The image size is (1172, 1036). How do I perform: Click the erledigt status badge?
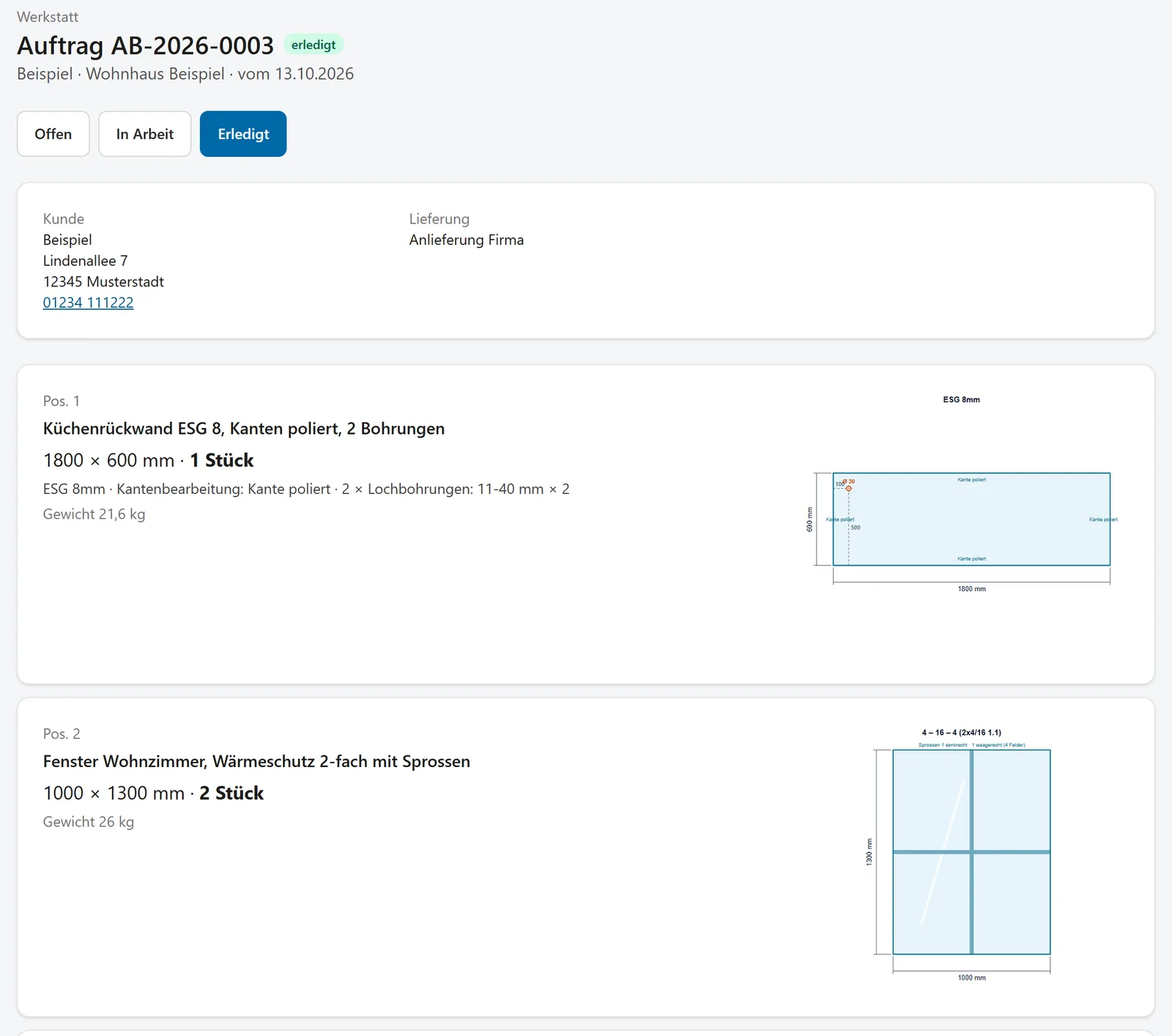click(314, 45)
